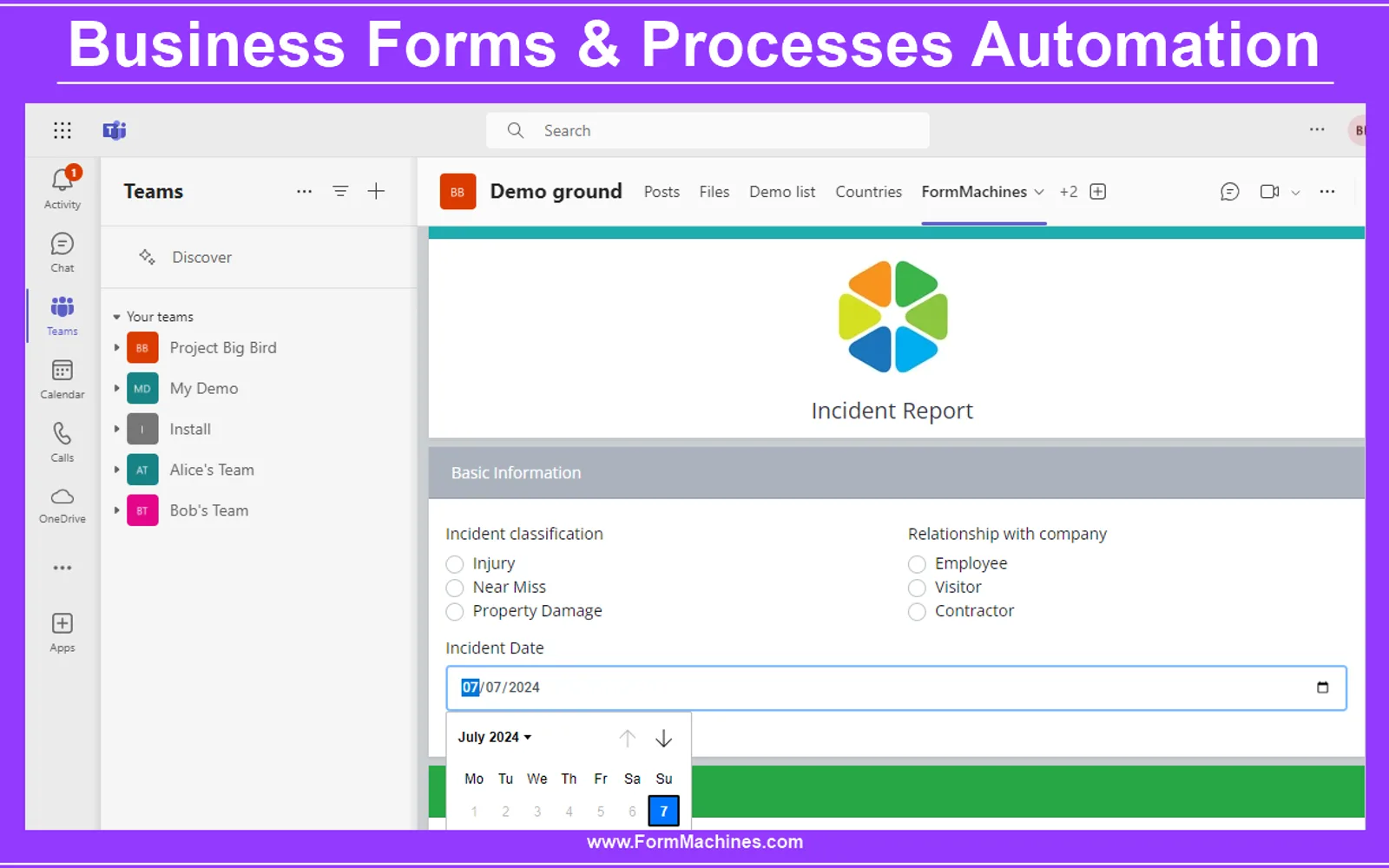Image resolution: width=1389 pixels, height=868 pixels.
Task: Open Calendar in the left rail
Action: pos(63,378)
